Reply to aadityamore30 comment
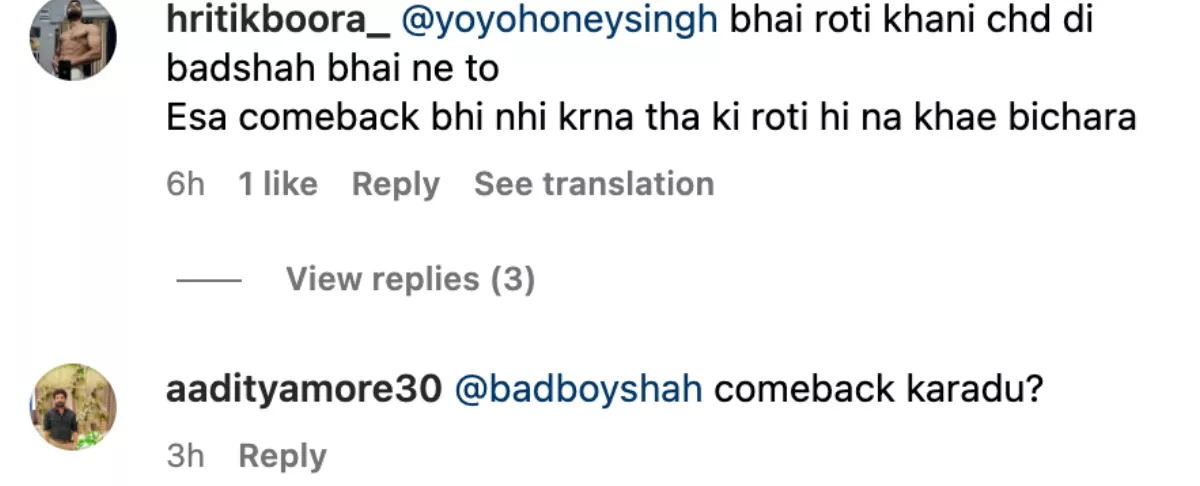Screen dimensions: 1200x486 coord(282,457)
